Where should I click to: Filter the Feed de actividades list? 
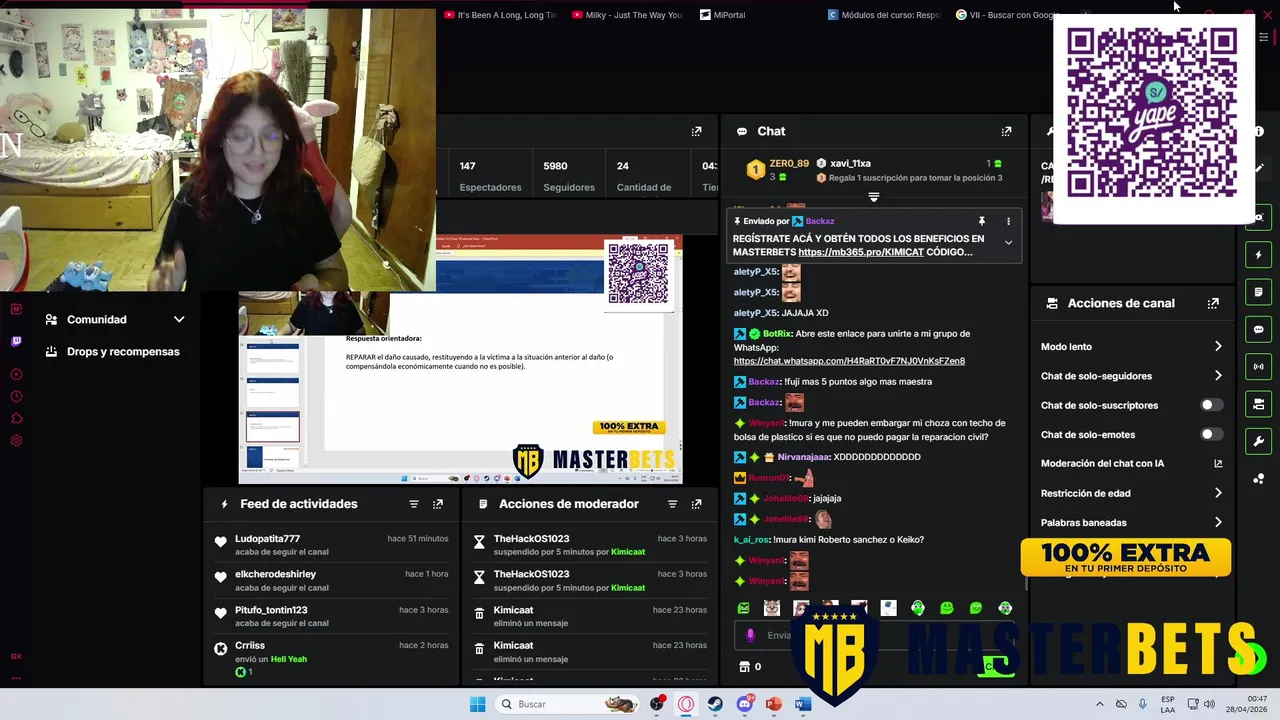(x=414, y=504)
